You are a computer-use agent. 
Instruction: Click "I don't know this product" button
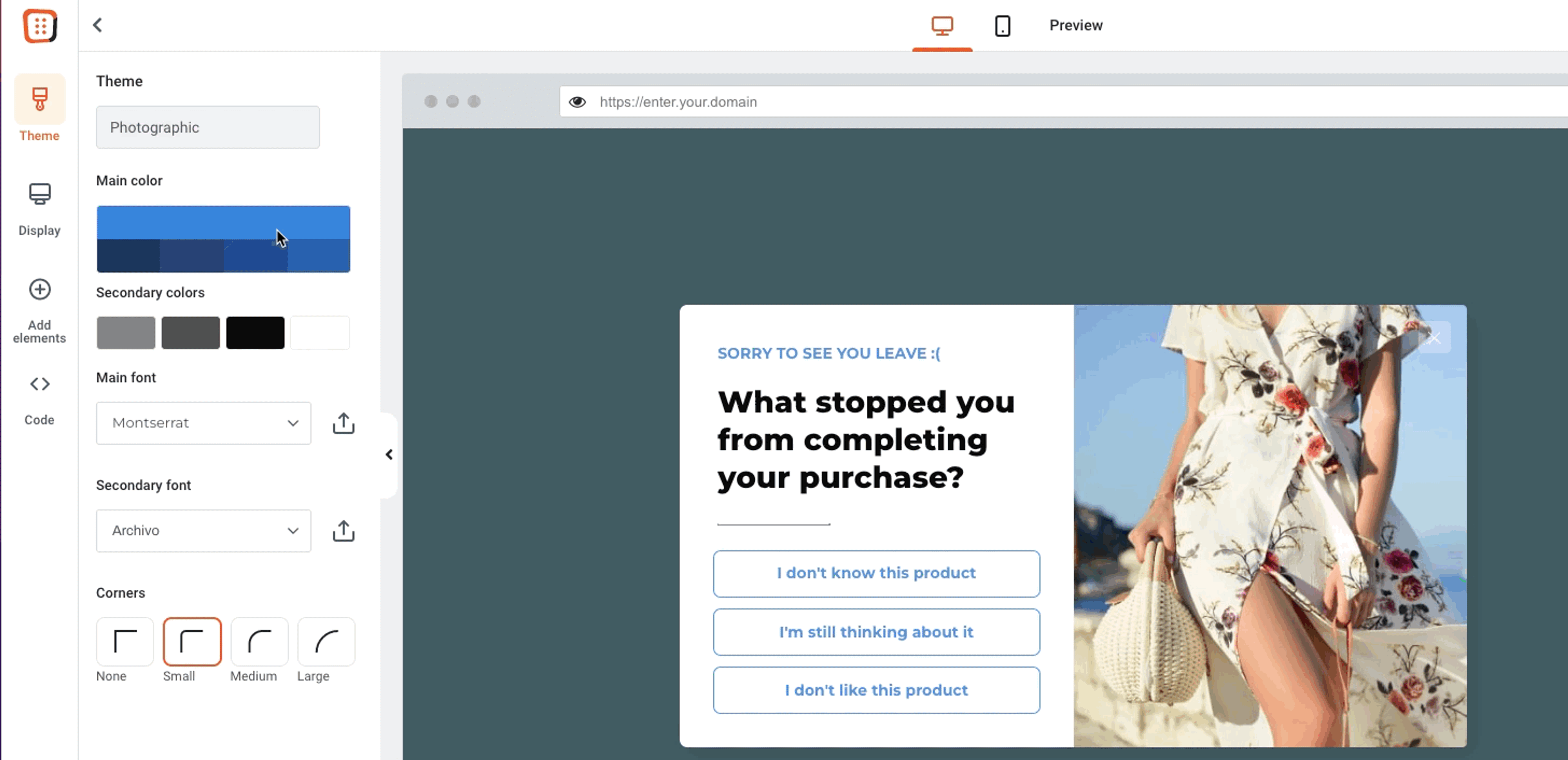click(876, 573)
